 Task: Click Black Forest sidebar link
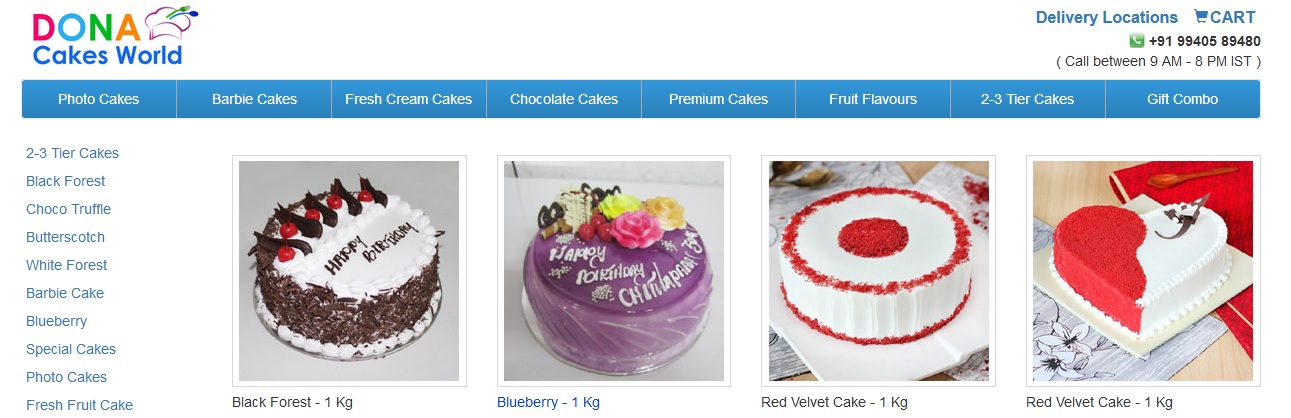coord(66,181)
